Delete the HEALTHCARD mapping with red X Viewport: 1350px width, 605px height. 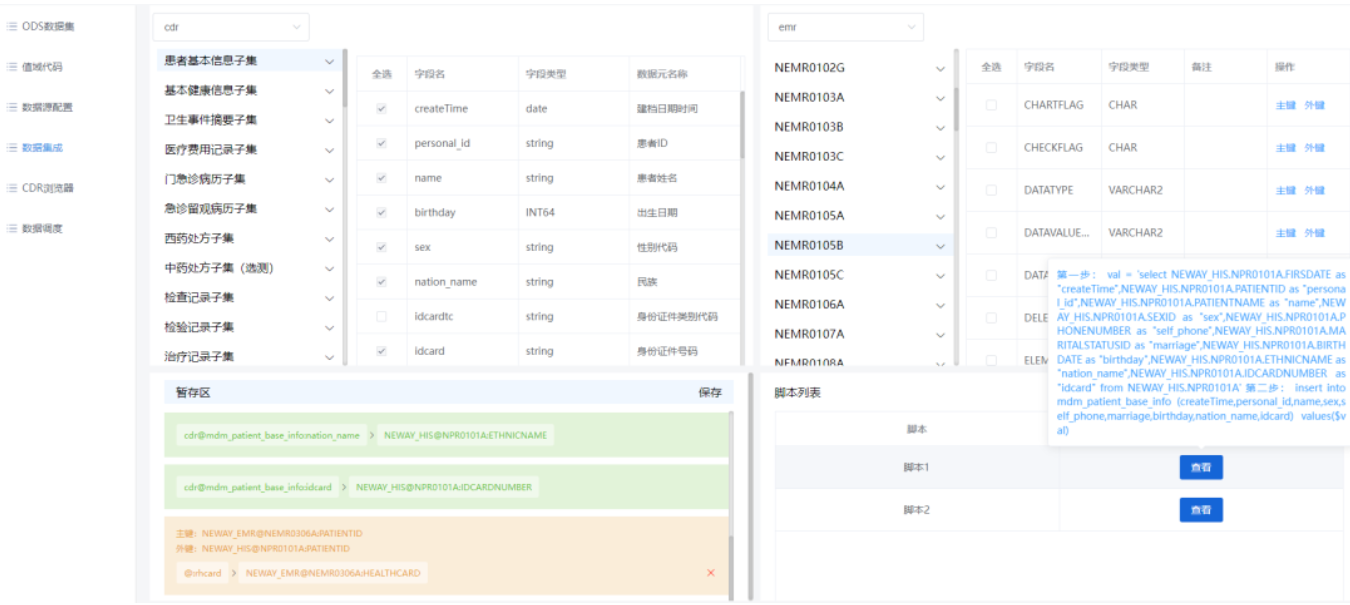click(711, 573)
